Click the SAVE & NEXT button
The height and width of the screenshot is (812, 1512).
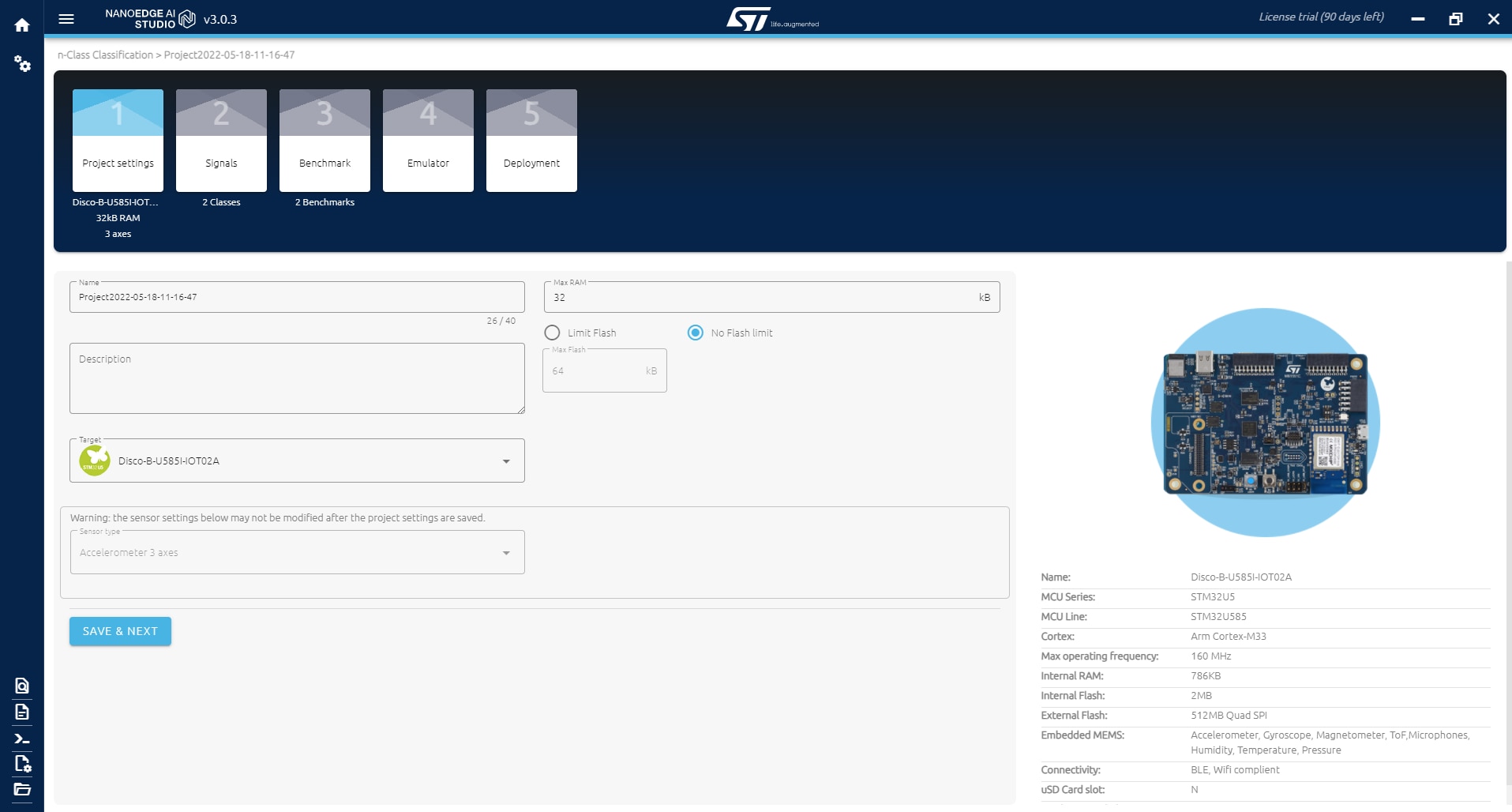click(x=120, y=631)
